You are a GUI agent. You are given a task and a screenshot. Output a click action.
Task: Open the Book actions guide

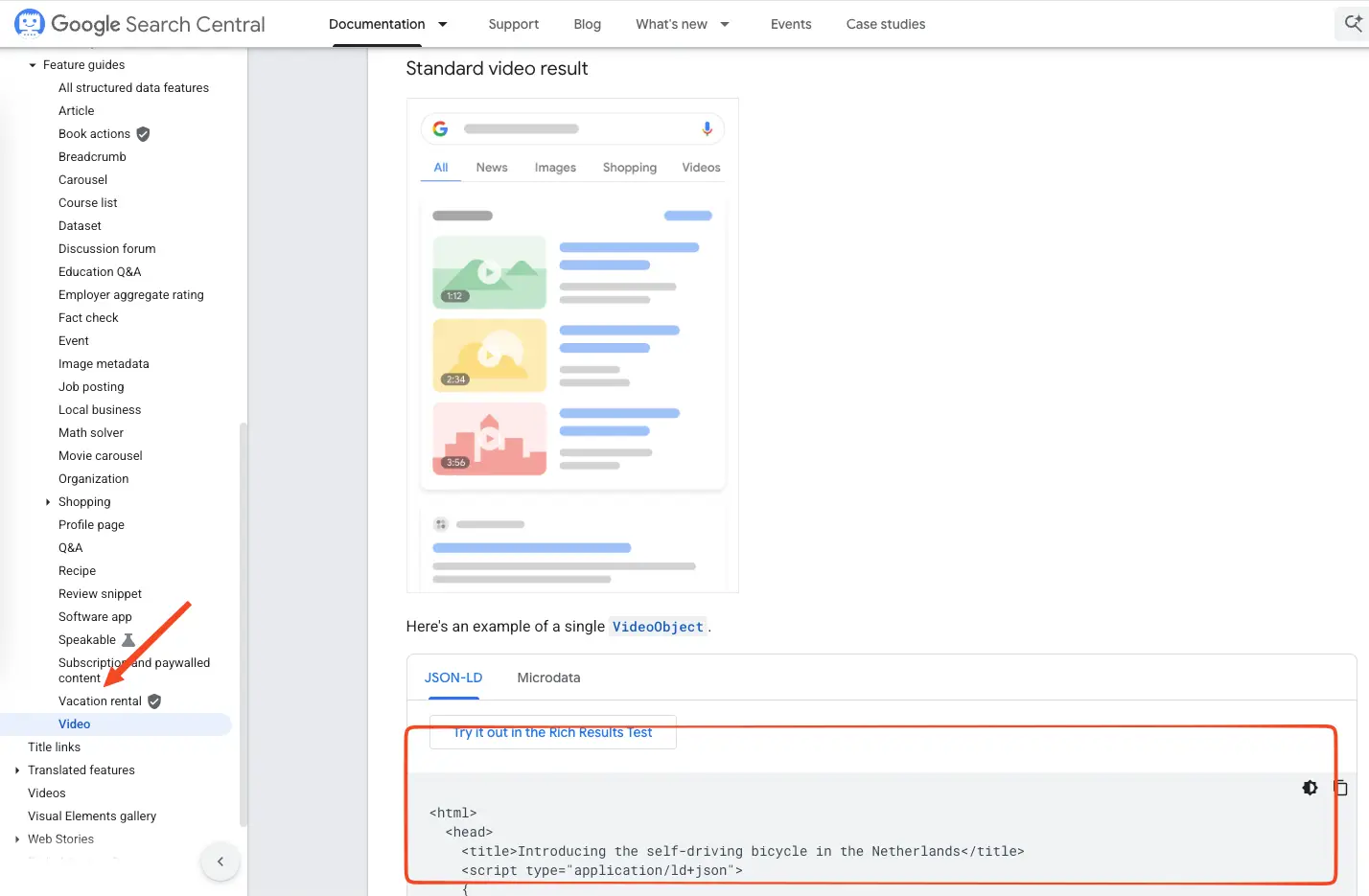[x=94, y=134]
